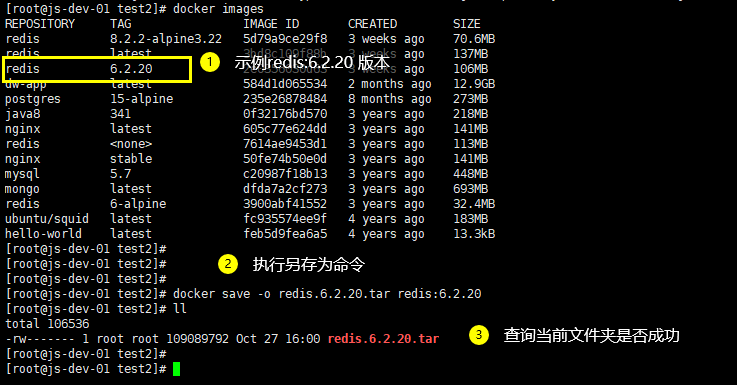
Task: Click the '8 months ago' created value
Action: point(390,99)
